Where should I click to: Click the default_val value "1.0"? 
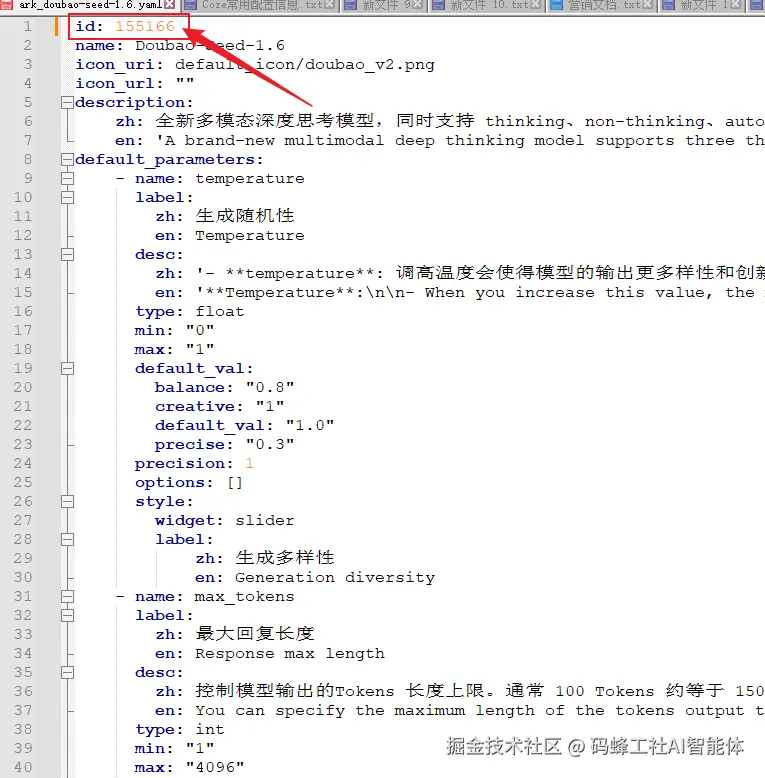tap(310, 426)
